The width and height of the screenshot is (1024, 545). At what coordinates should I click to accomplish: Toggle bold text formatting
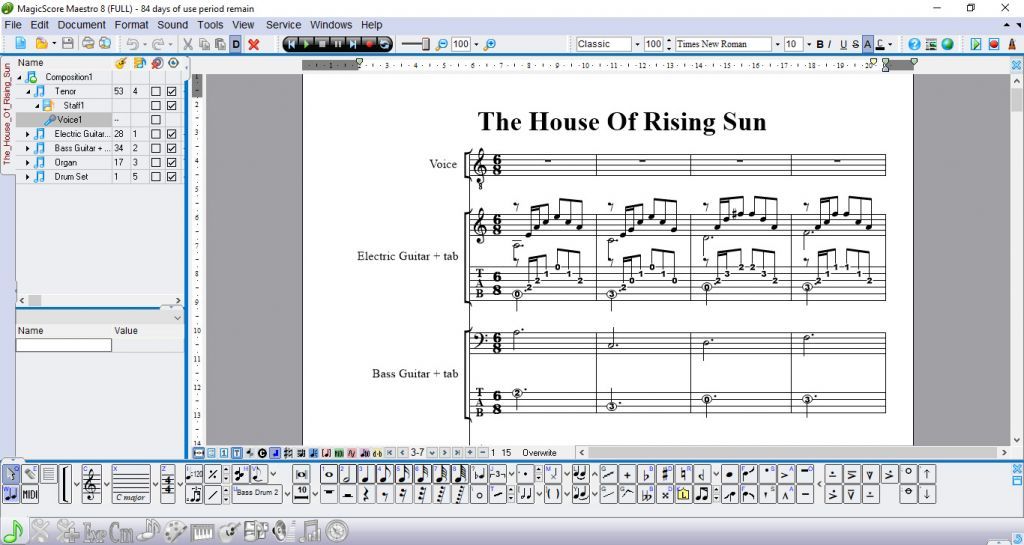pyautogui.click(x=820, y=44)
